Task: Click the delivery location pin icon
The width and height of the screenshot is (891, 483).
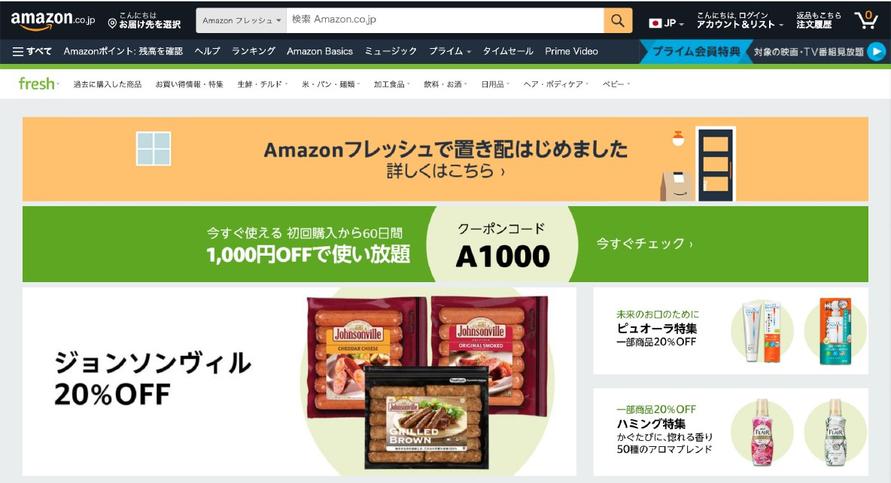Action: click(x=112, y=23)
